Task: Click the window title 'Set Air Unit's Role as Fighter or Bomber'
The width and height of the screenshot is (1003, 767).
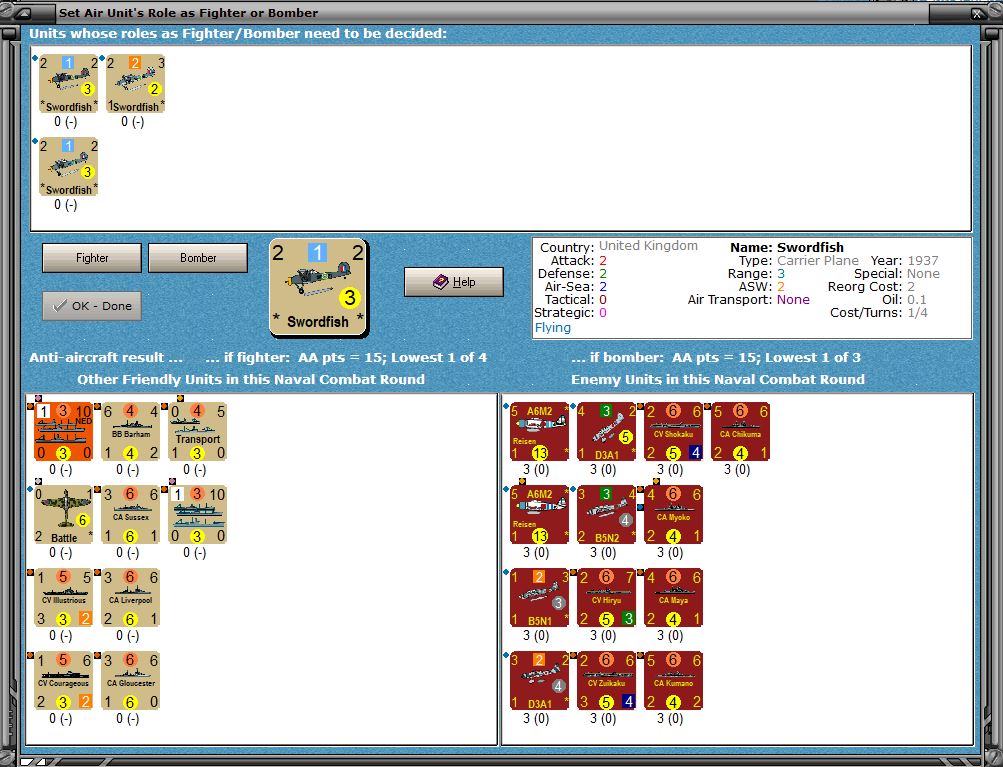Action: coord(189,13)
